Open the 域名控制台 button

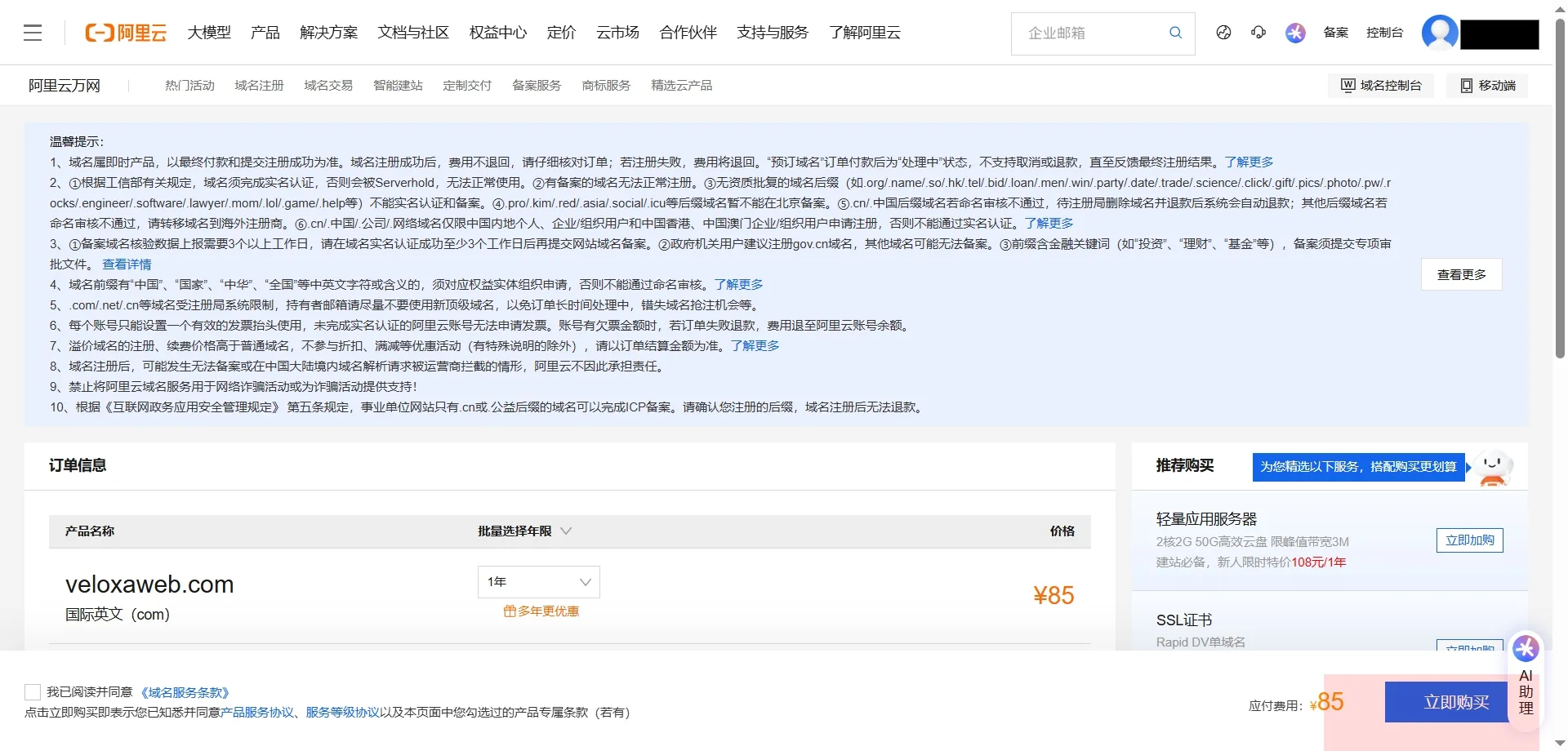[1381, 86]
